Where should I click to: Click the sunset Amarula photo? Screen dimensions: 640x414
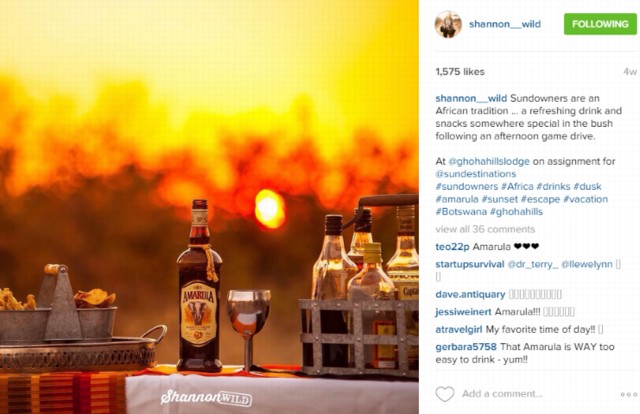[x=209, y=207]
